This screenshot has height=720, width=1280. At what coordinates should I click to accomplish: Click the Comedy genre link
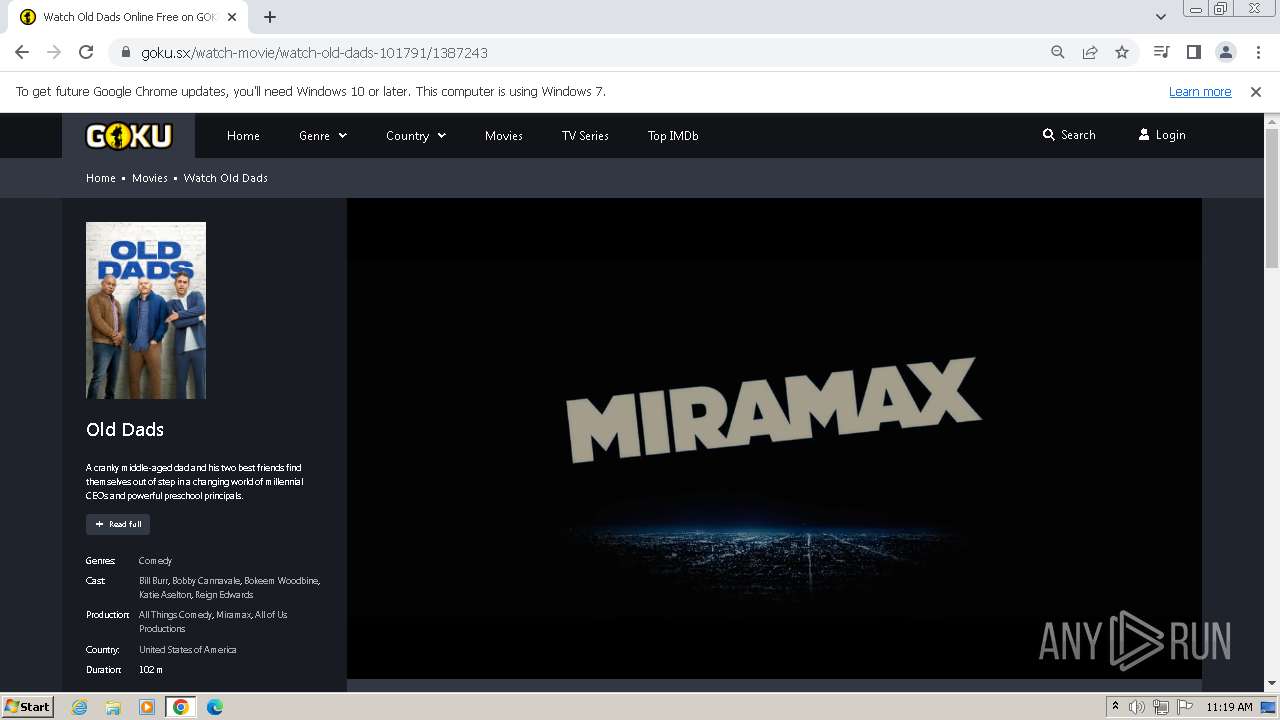pyautogui.click(x=155, y=561)
